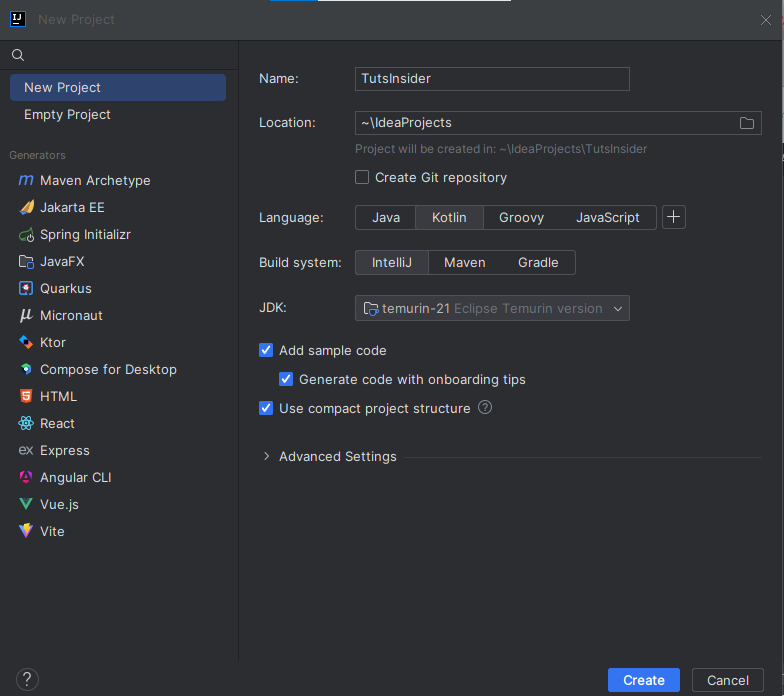Screen dimensions: 784x696
Task: Pick JavaScript language option
Action: tap(608, 218)
